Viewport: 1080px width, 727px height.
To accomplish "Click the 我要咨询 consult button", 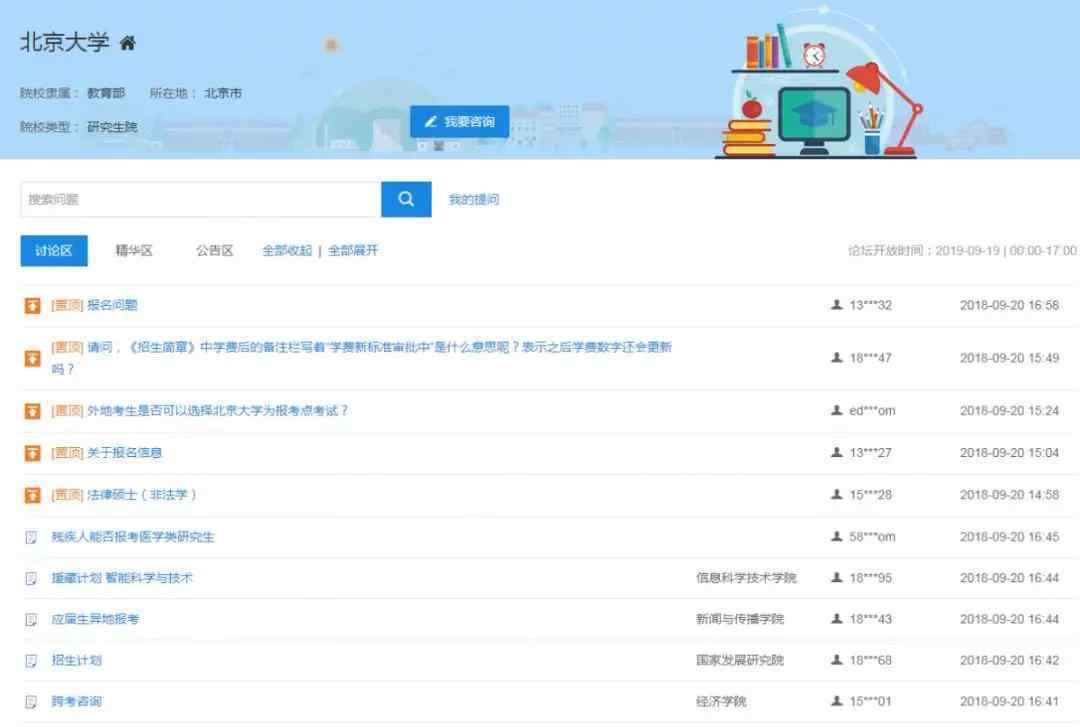I will pos(459,122).
